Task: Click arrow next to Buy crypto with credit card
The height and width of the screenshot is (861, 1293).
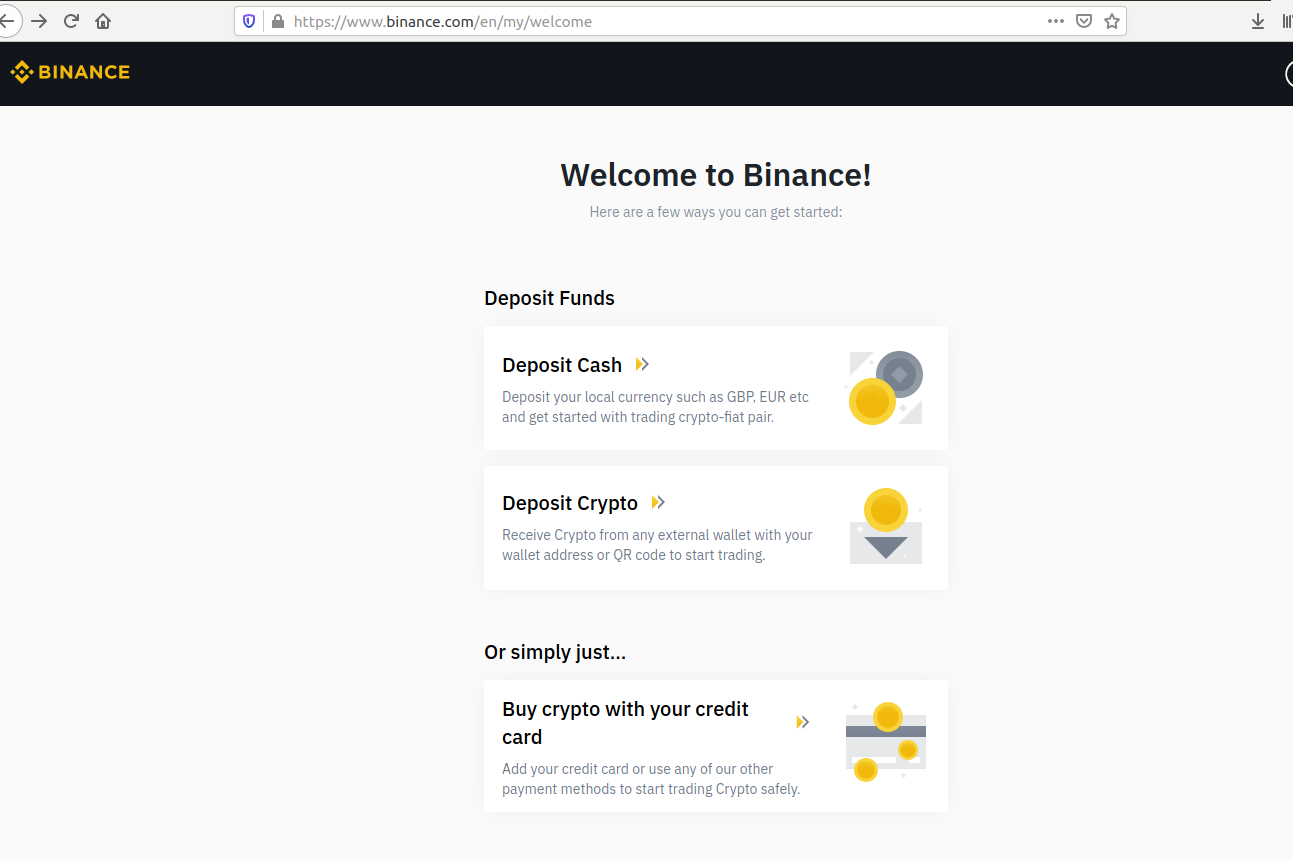Action: [802, 722]
